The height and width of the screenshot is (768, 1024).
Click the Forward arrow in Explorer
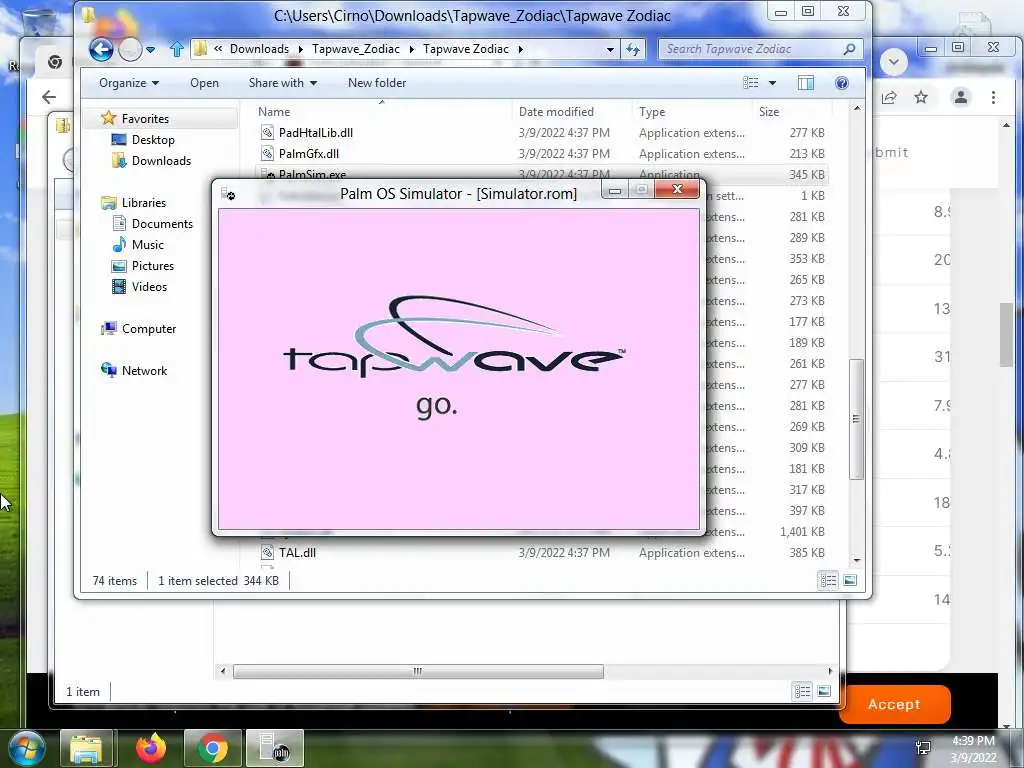pyautogui.click(x=131, y=50)
